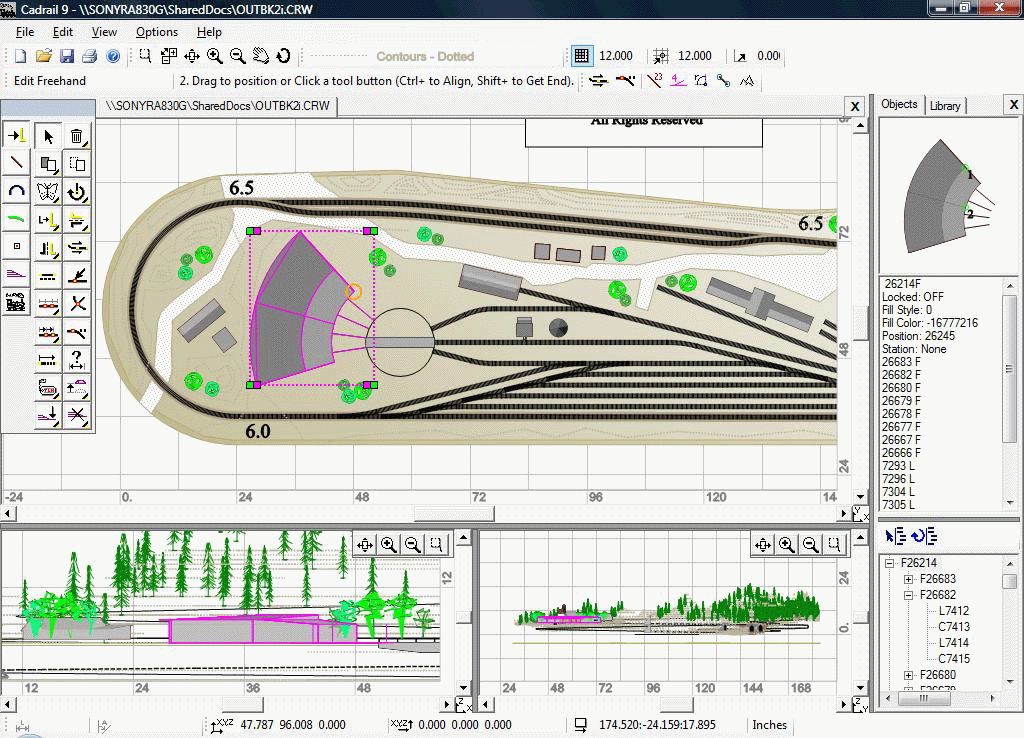Collapse the F26214 tree node
The image size is (1024, 738).
click(889, 563)
